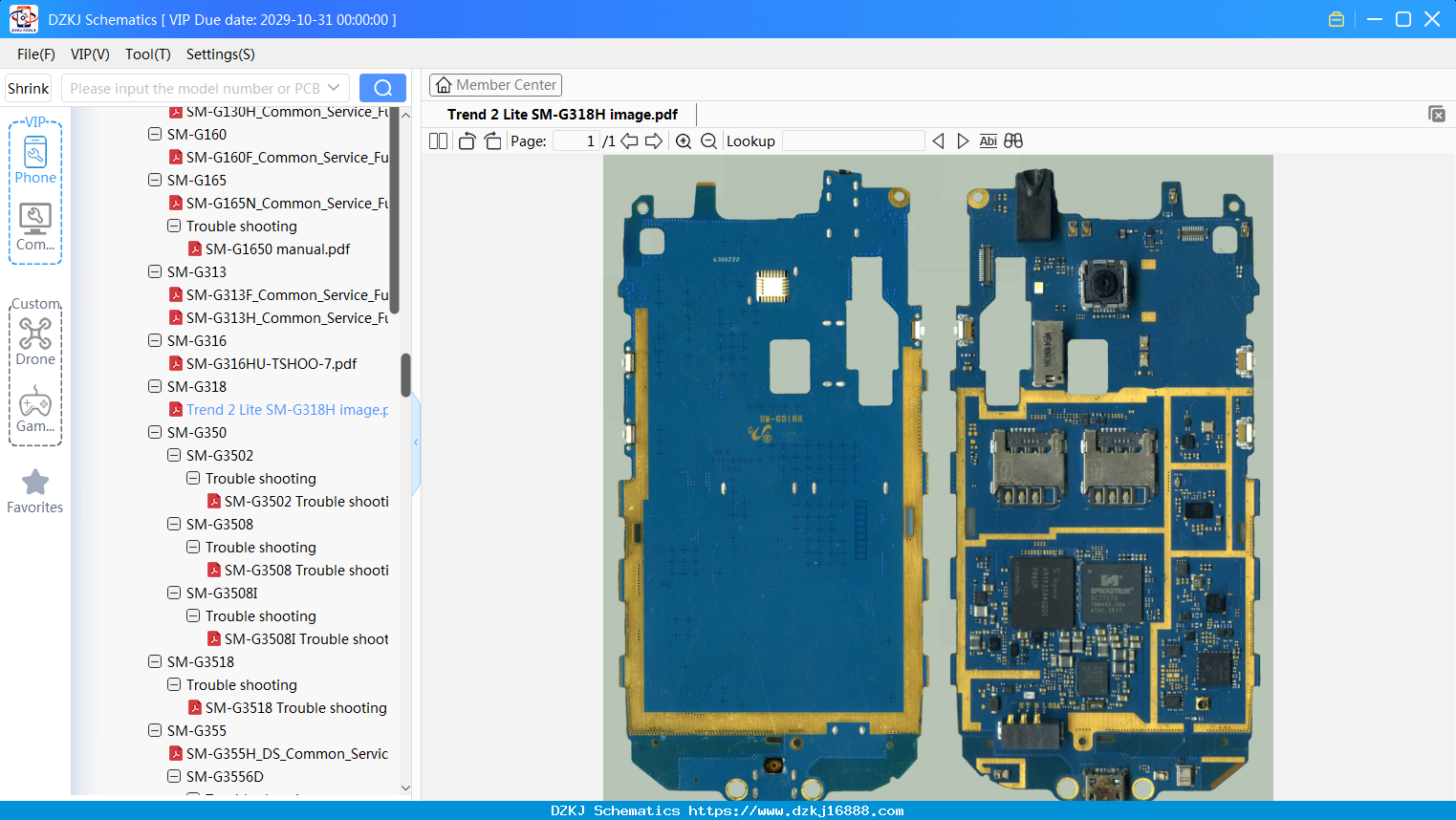Click the tree scrollbar's down arrow

[405, 788]
